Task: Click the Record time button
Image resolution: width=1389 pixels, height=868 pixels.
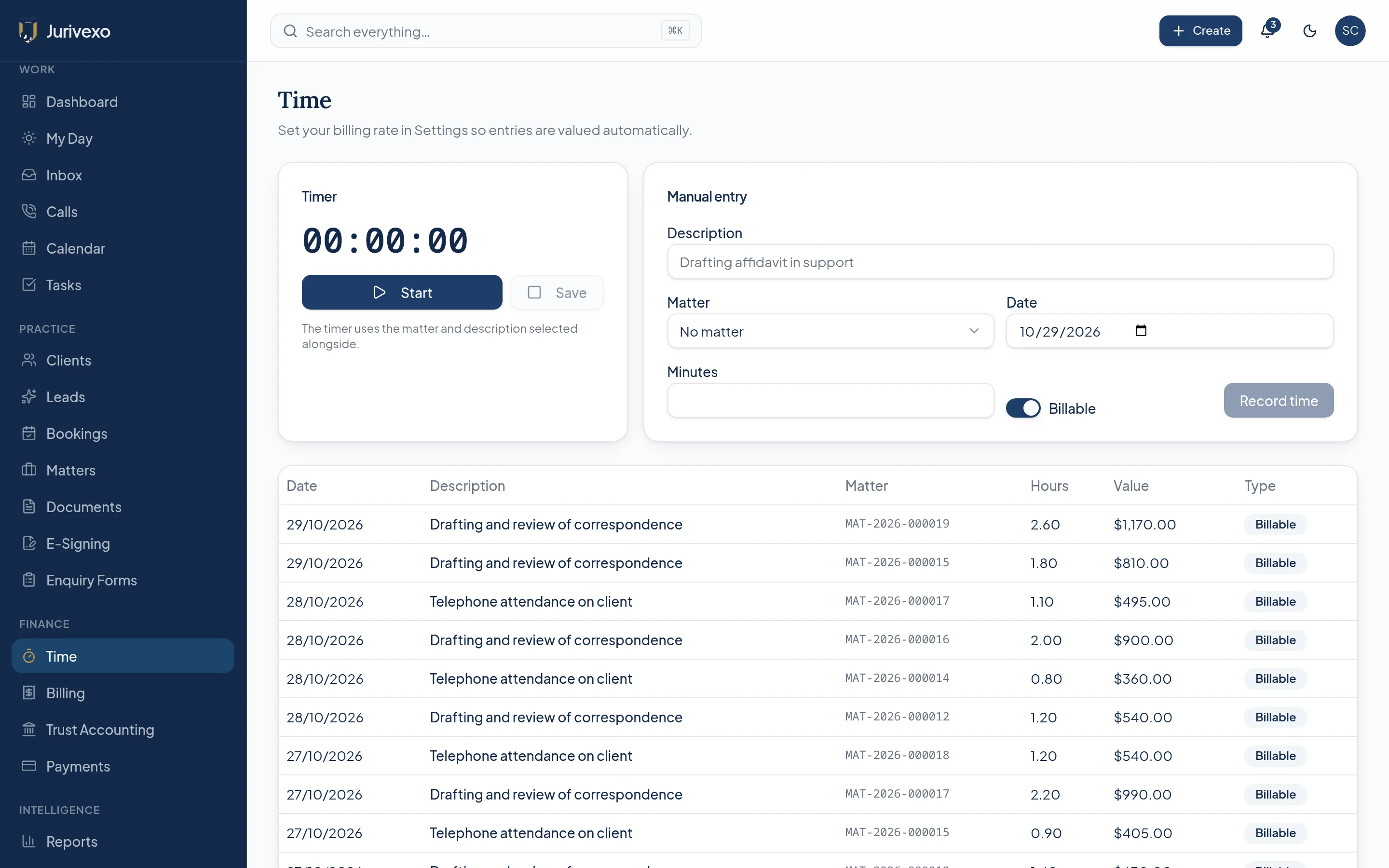Action: coord(1278,401)
